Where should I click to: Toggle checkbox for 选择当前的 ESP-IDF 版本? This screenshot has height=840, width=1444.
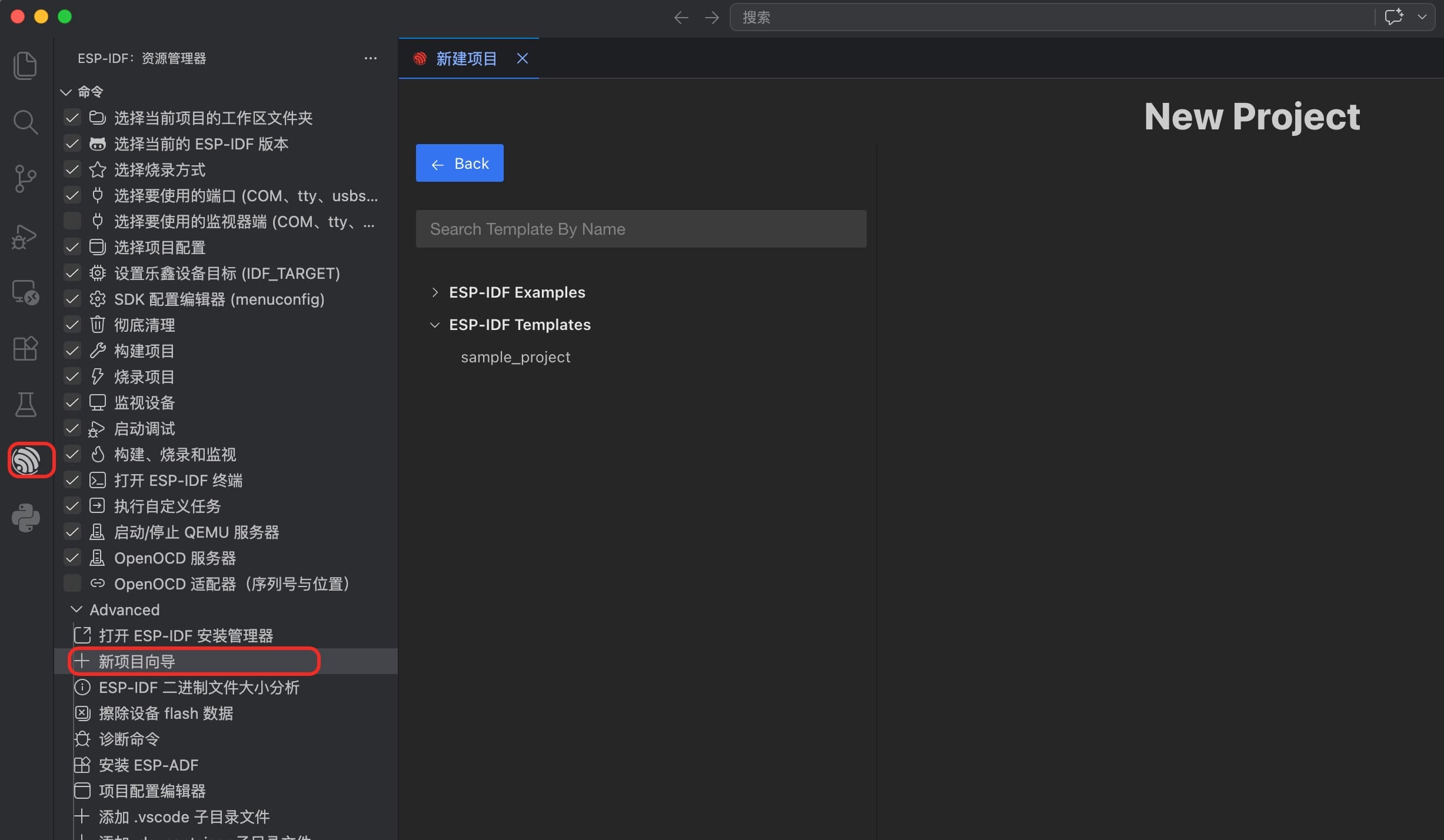coord(72,144)
